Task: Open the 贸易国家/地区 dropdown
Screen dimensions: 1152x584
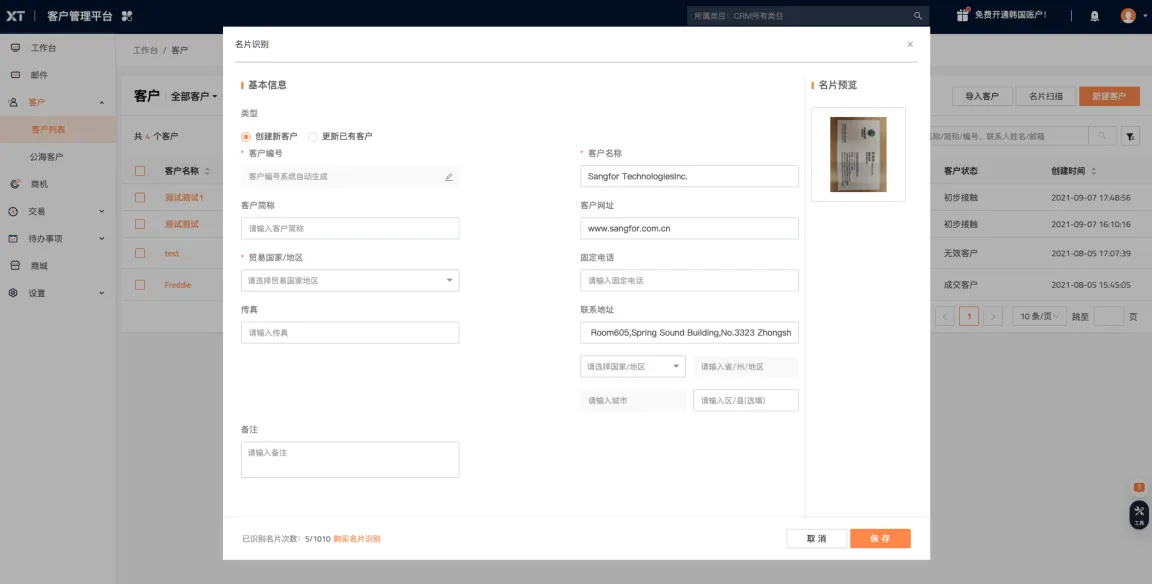Action: (x=350, y=281)
